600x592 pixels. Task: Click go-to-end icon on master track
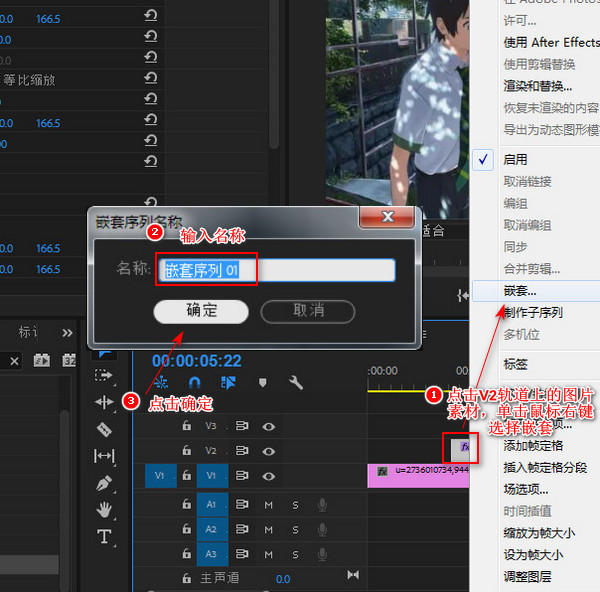click(x=353, y=574)
